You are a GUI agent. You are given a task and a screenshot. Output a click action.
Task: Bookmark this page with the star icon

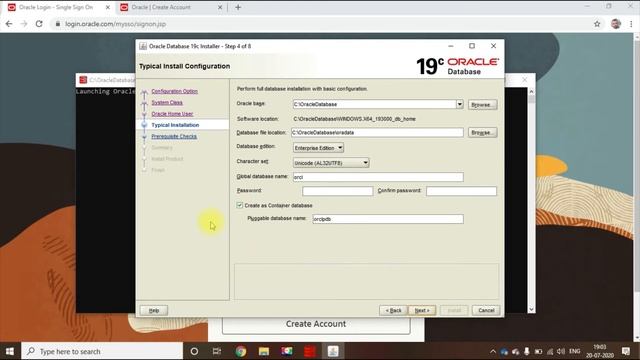coord(597,24)
